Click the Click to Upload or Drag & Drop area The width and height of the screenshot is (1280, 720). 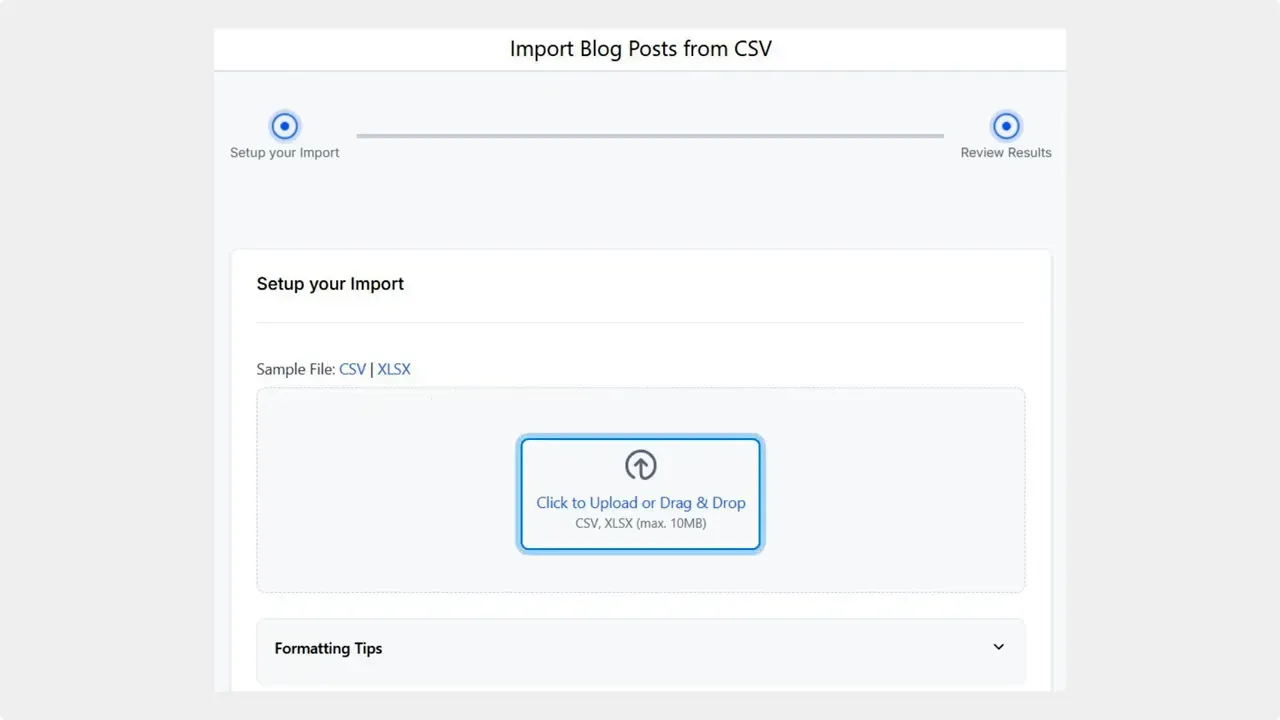tap(640, 493)
